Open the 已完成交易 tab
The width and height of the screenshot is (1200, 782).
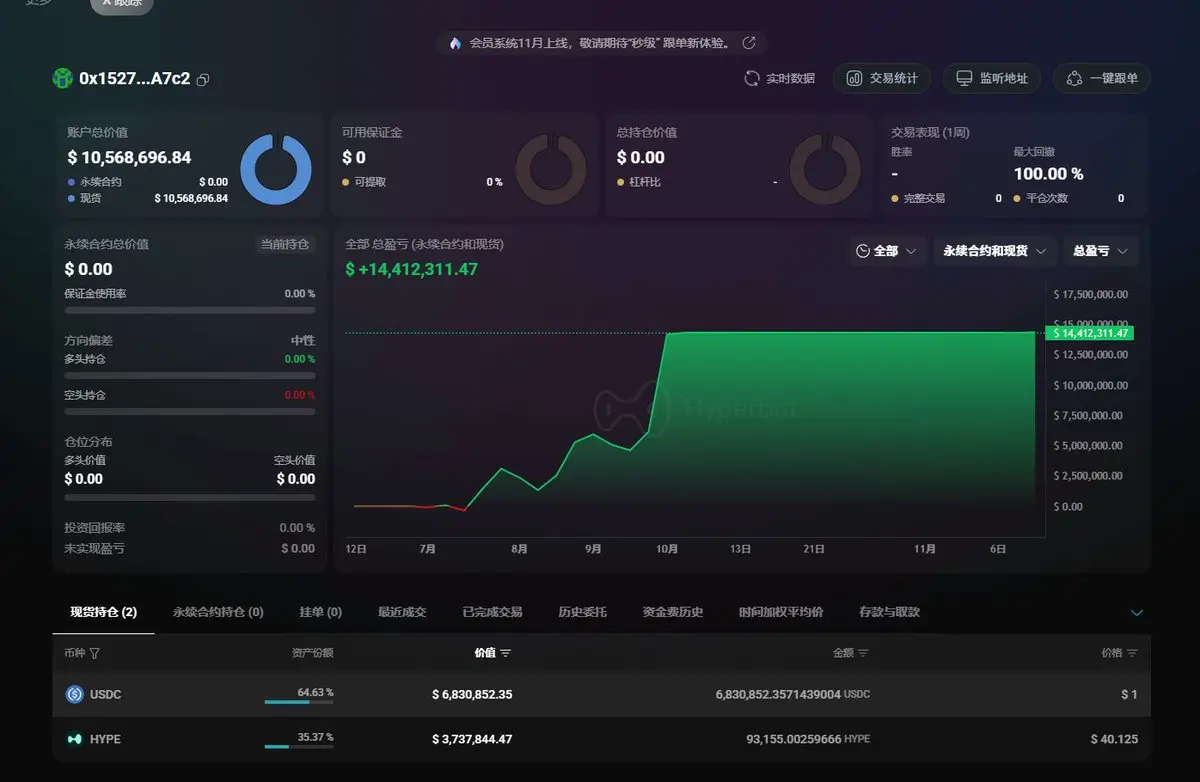[x=492, y=612]
